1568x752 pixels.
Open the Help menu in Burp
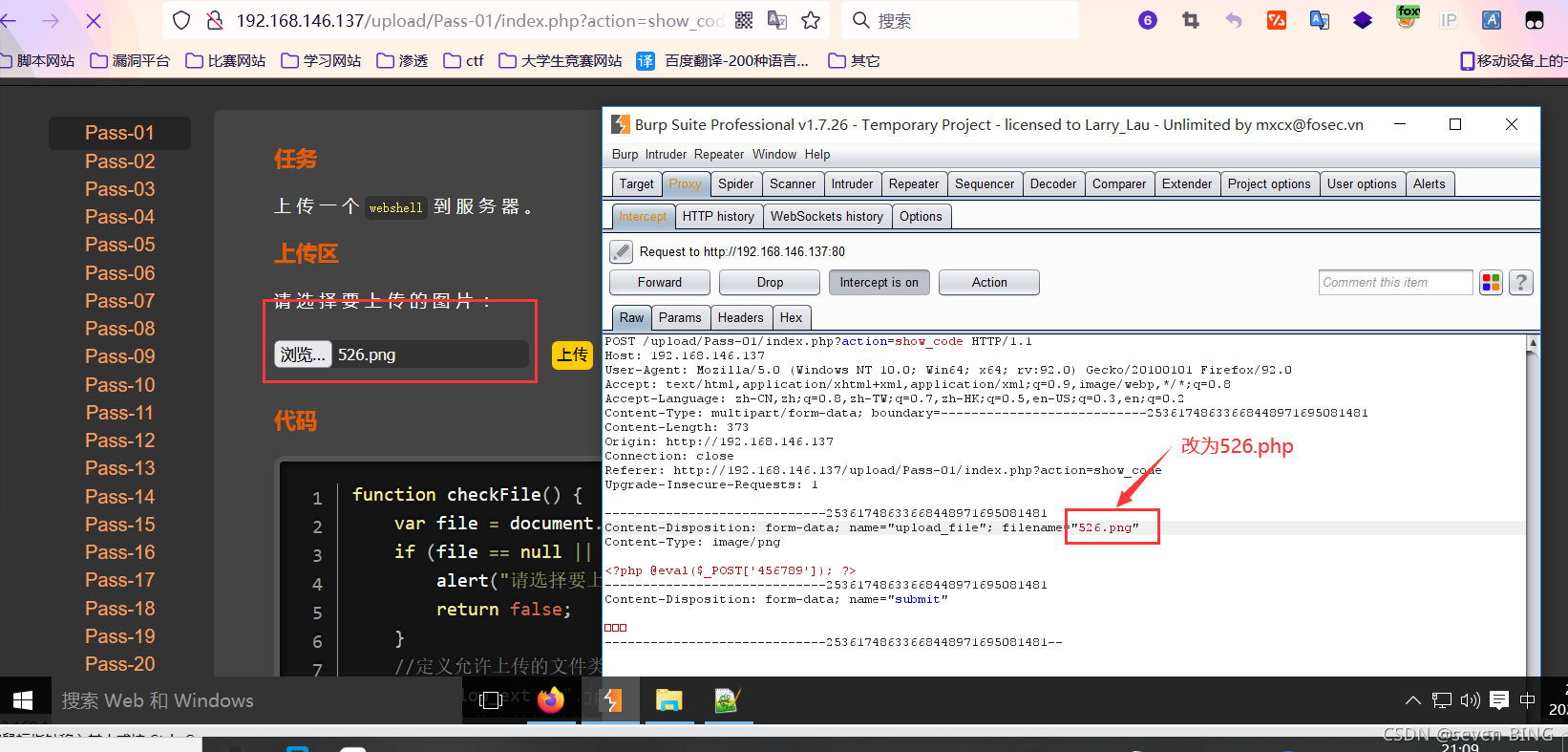pyautogui.click(x=817, y=154)
